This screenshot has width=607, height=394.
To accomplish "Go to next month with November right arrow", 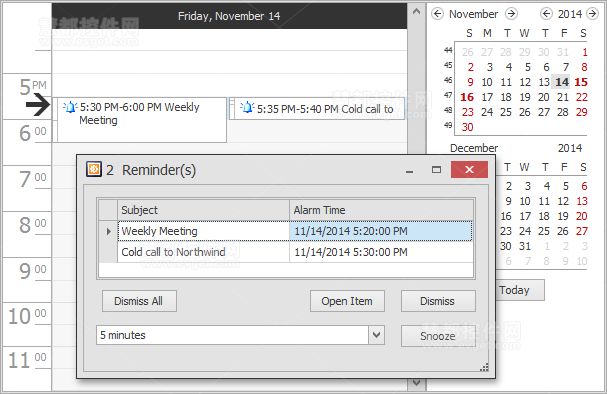I will pyautogui.click(x=511, y=14).
